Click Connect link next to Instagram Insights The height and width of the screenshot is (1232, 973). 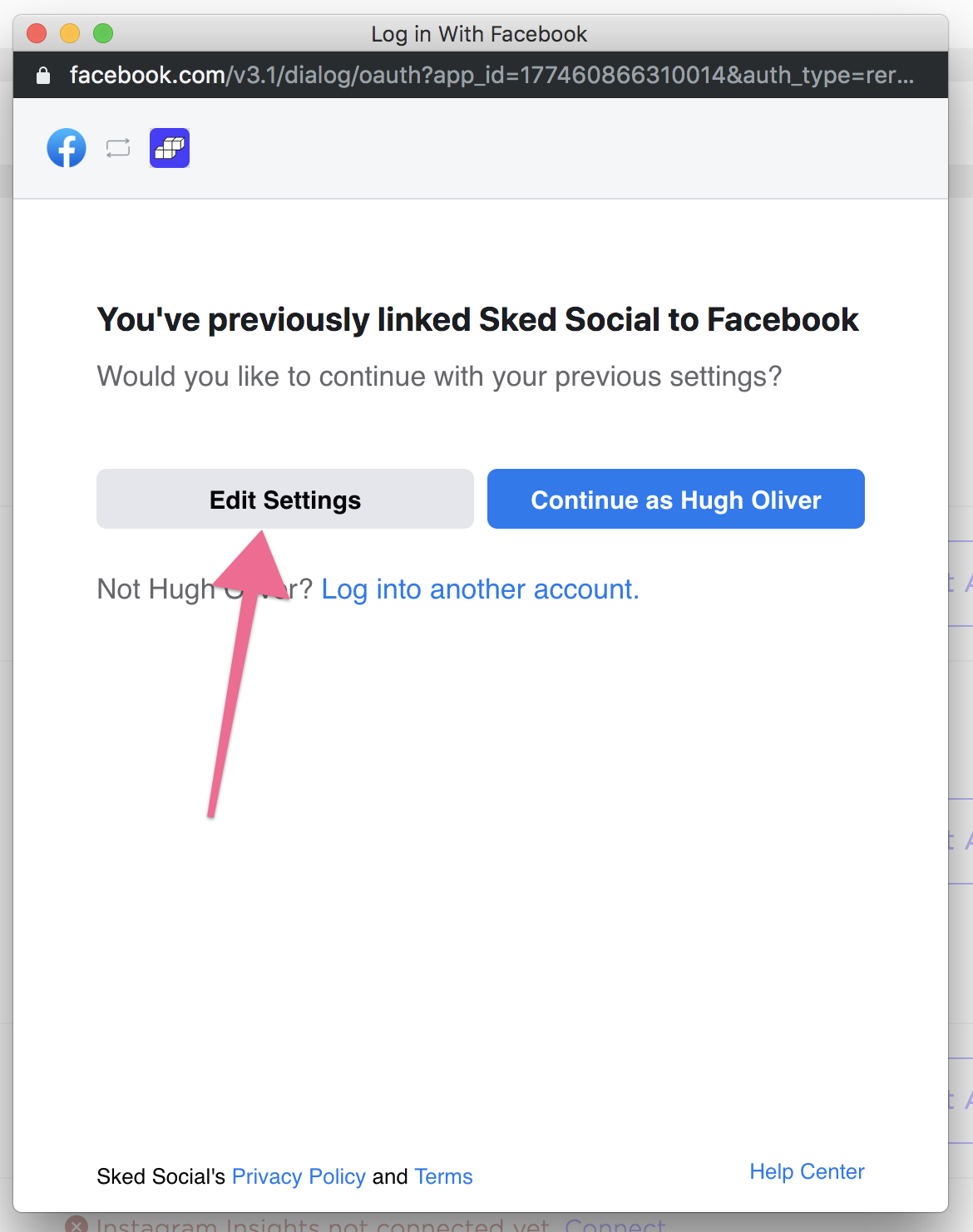pos(615,1225)
